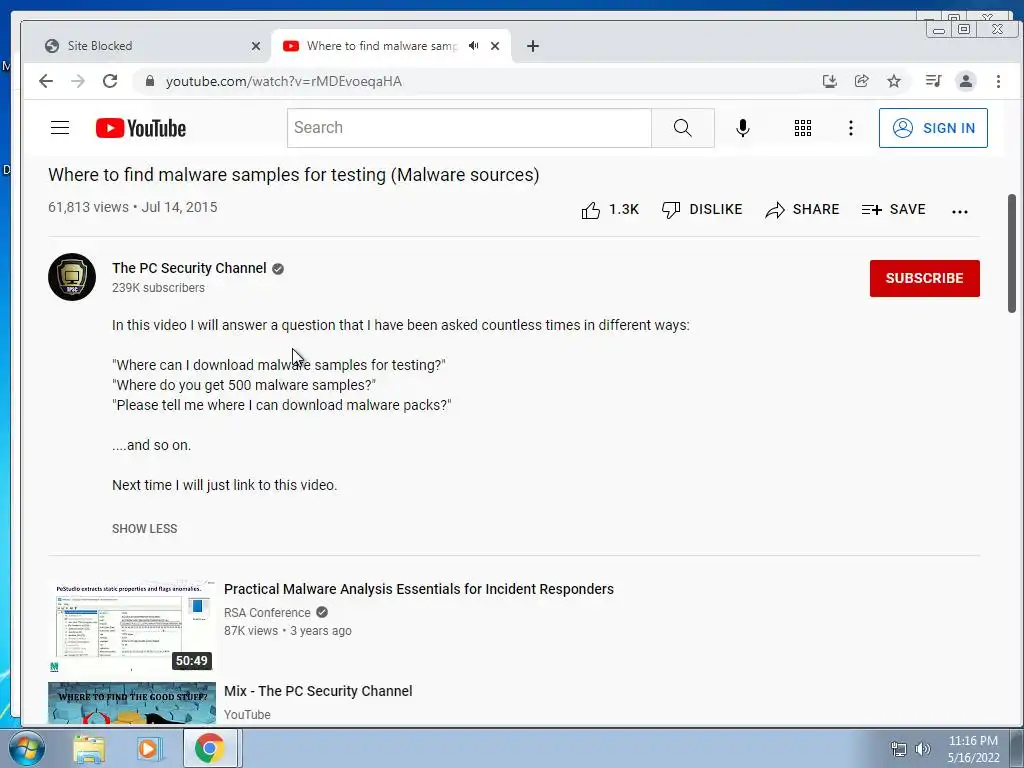The image size is (1024, 768).
Task: Bookmark this page with the star icon
Action: click(x=893, y=81)
